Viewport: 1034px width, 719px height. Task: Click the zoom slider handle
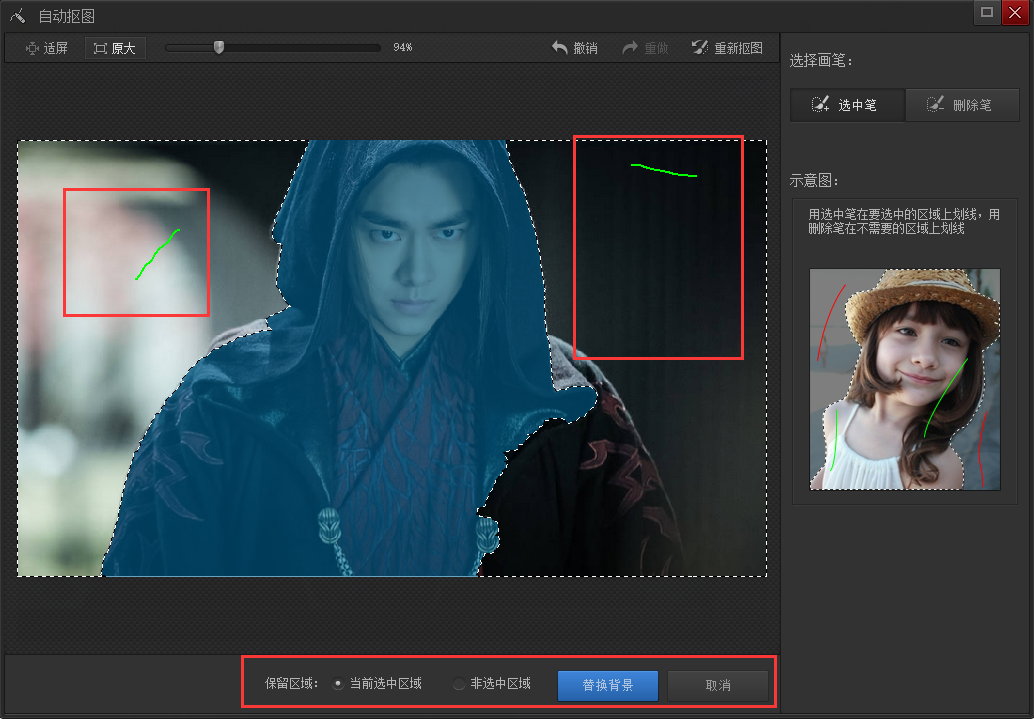219,47
